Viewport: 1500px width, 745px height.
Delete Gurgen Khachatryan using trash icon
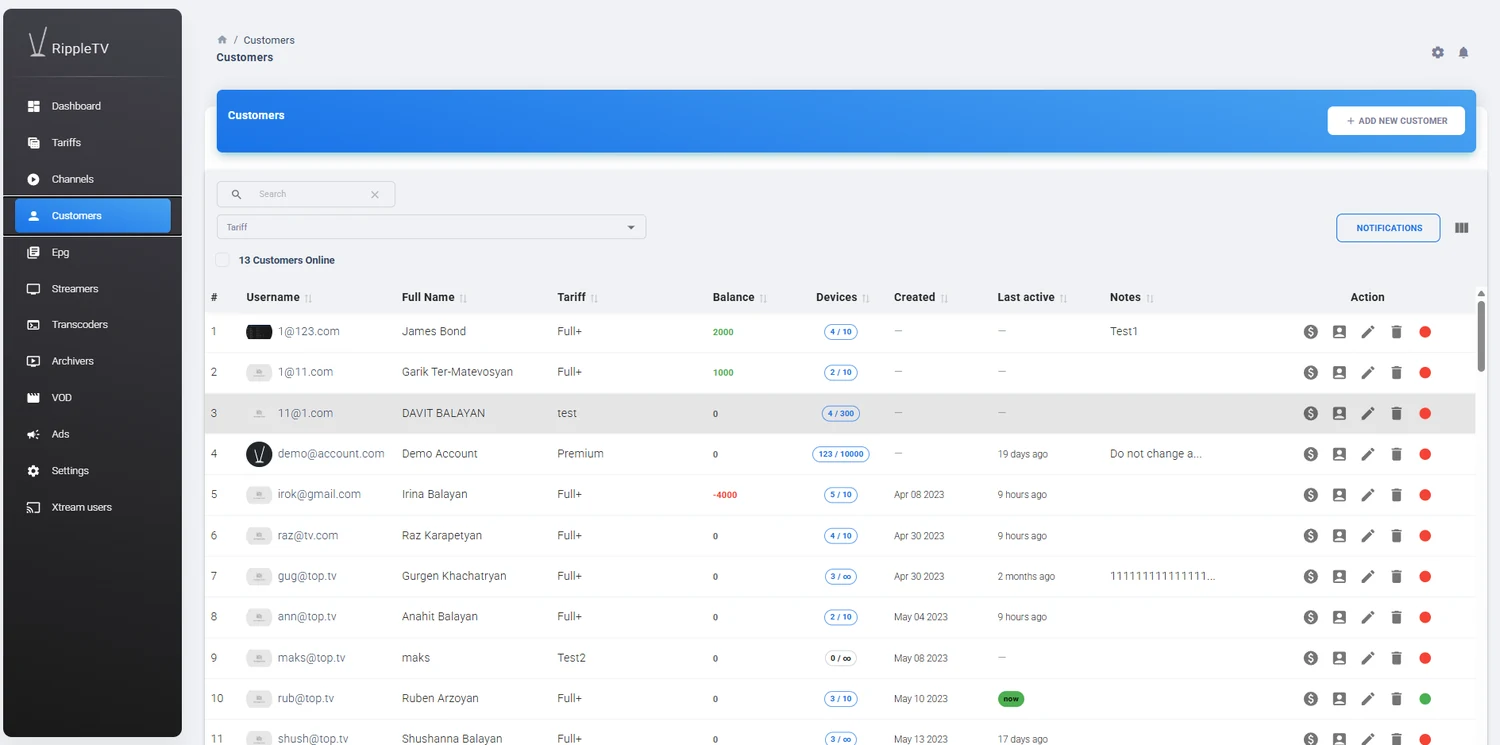[x=1397, y=577]
